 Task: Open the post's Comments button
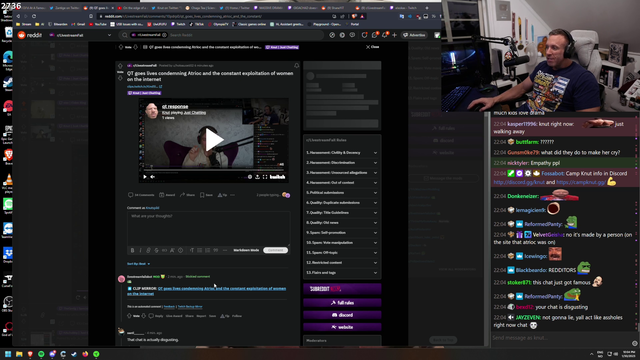pyautogui.click(x=141, y=195)
